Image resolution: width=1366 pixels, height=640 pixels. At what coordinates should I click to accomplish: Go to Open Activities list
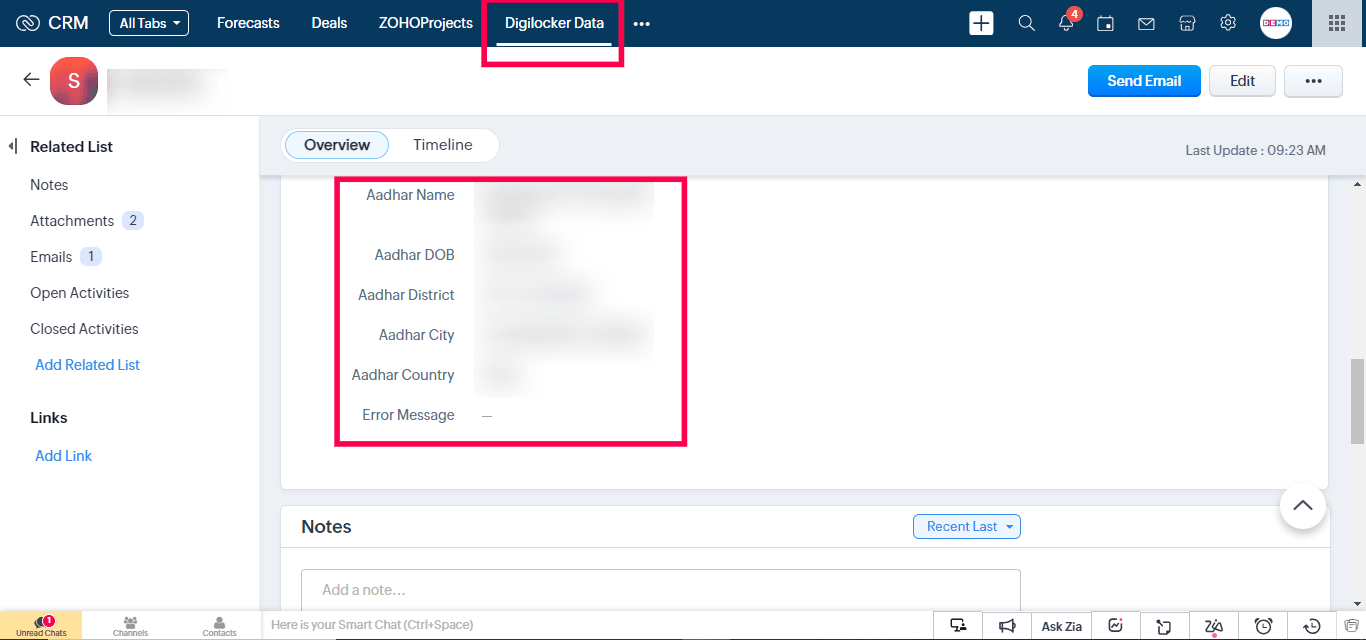pyautogui.click(x=80, y=293)
